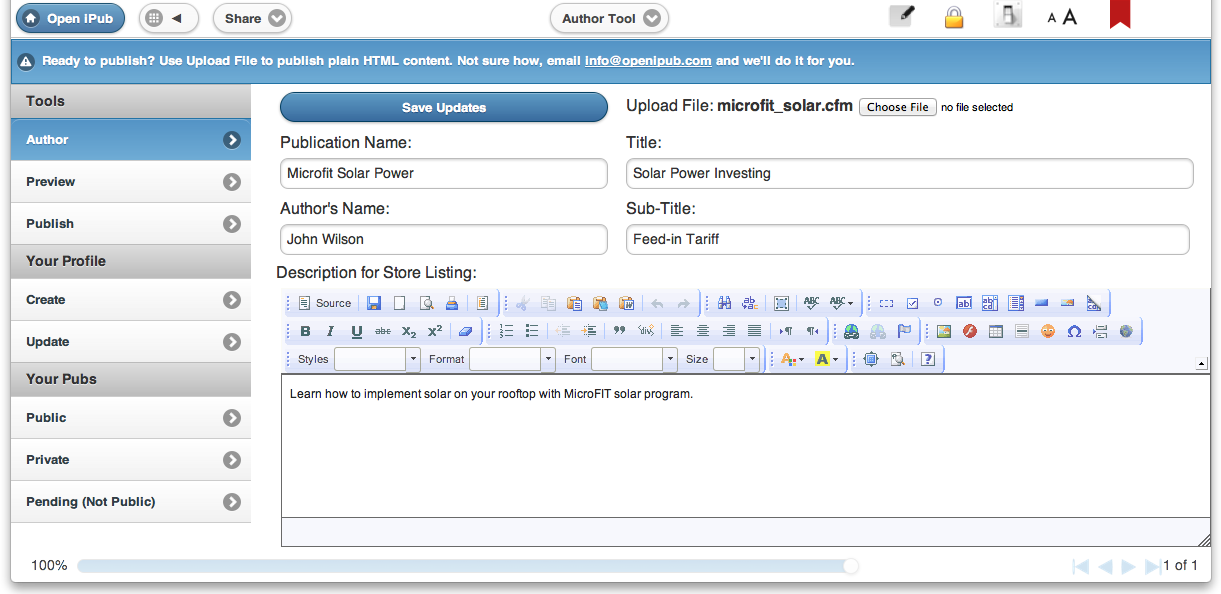Click the Bold formatting icon

305,331
